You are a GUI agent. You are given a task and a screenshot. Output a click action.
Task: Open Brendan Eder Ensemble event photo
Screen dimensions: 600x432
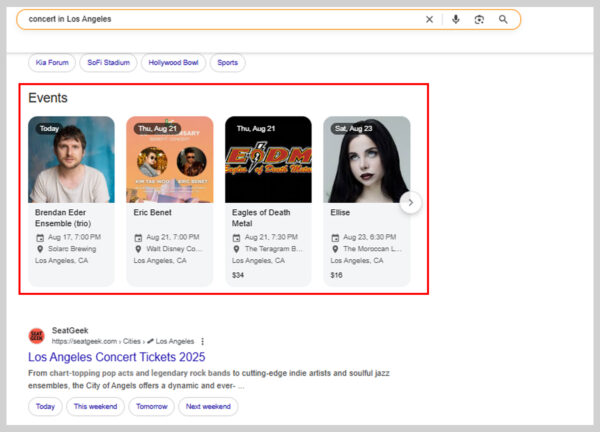(x=71, y=160)
